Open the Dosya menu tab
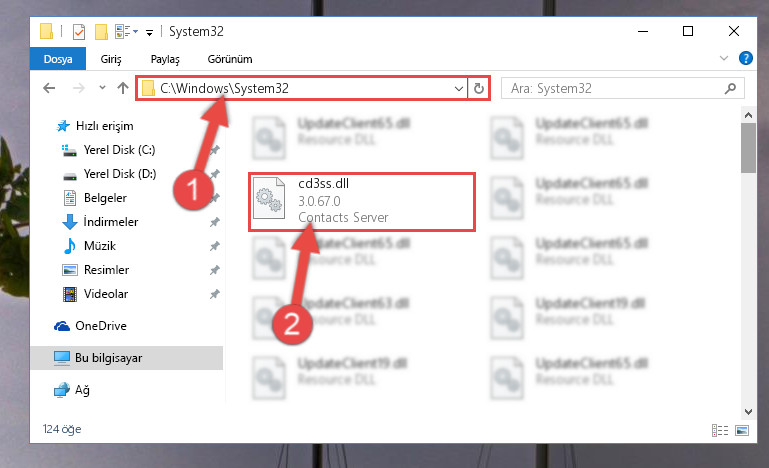This screenshot has height=468, width=769. tap(58, 59)
